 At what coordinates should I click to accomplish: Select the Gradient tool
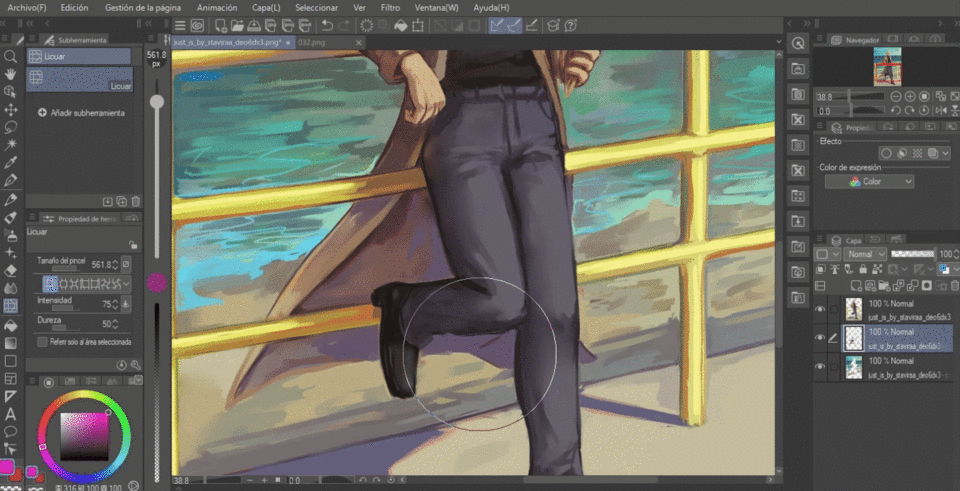[x=10, y=342]
